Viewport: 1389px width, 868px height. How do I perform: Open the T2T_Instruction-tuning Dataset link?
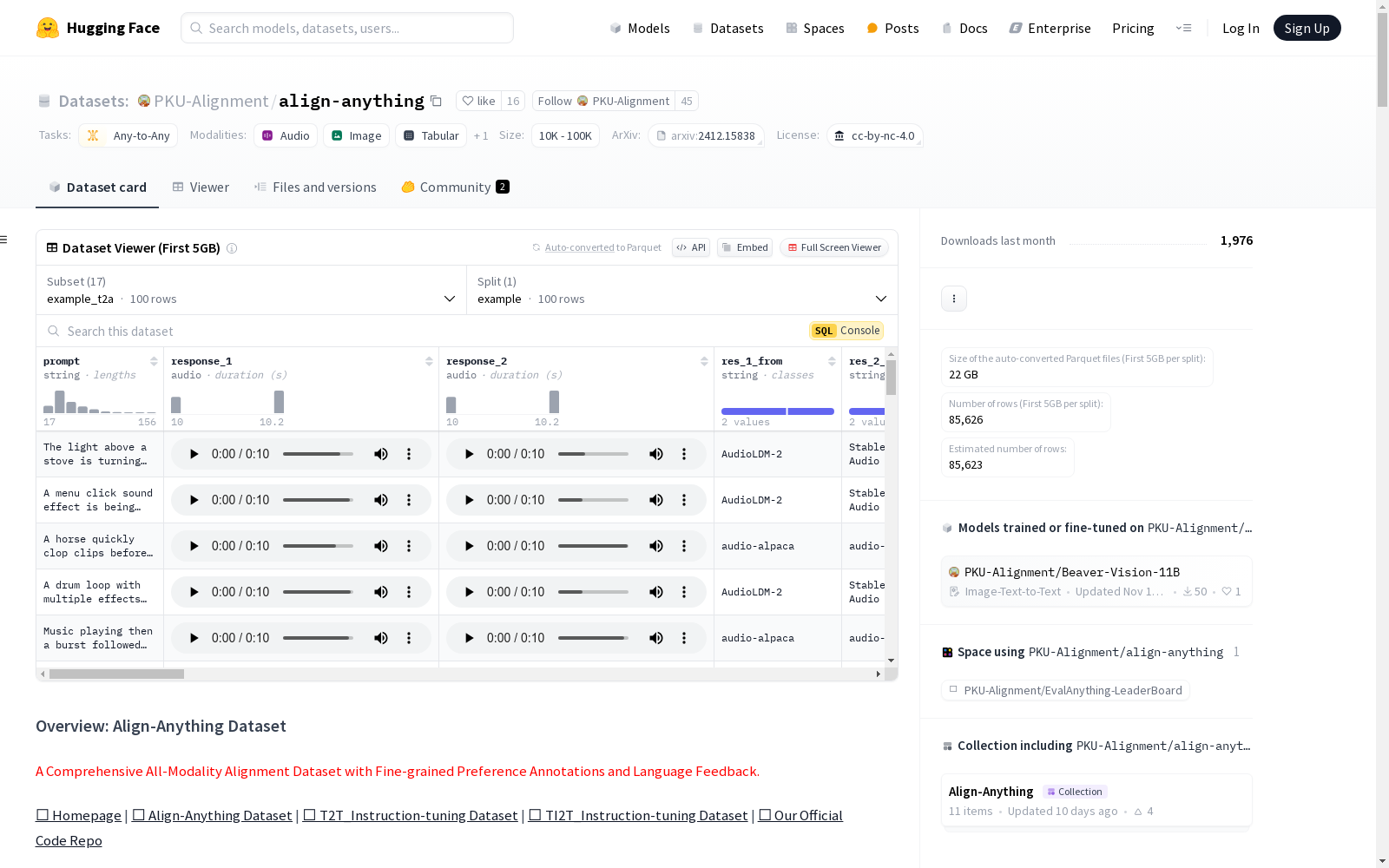(410, 816)
